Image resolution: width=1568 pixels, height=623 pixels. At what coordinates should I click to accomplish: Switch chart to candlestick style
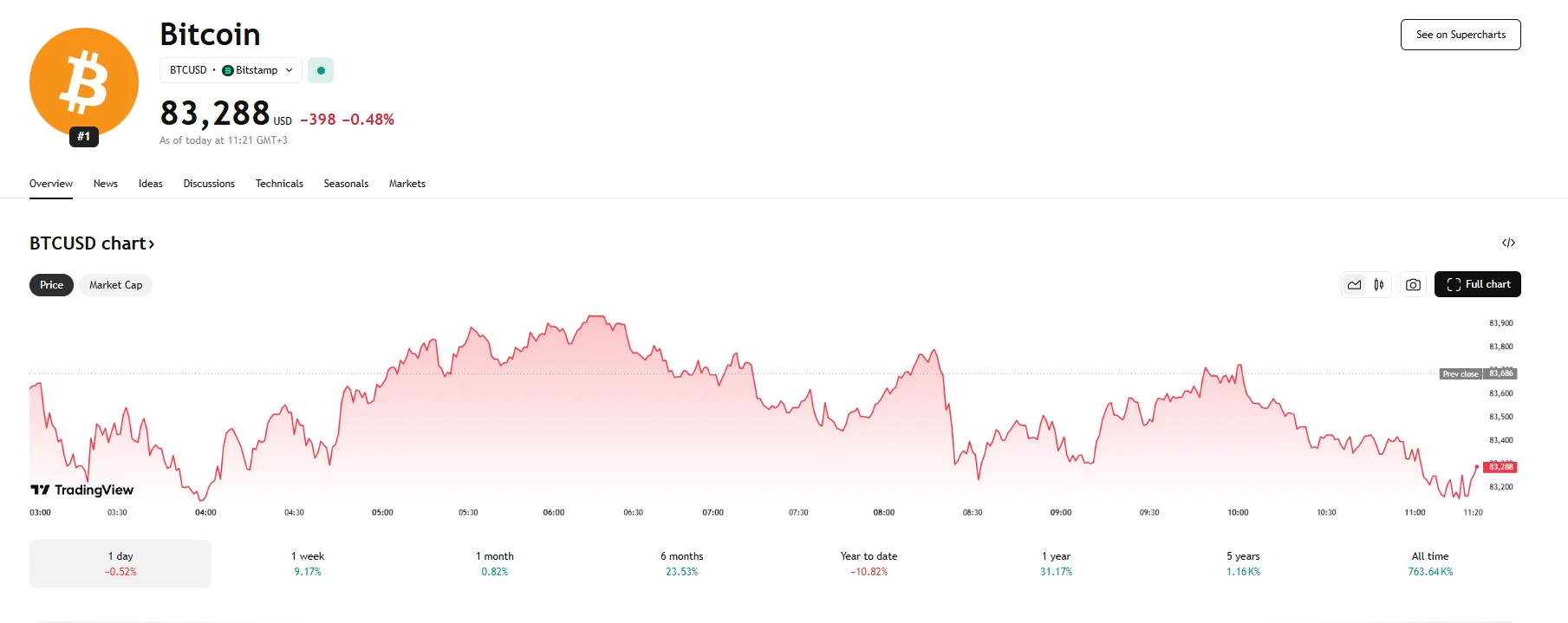1378,284
